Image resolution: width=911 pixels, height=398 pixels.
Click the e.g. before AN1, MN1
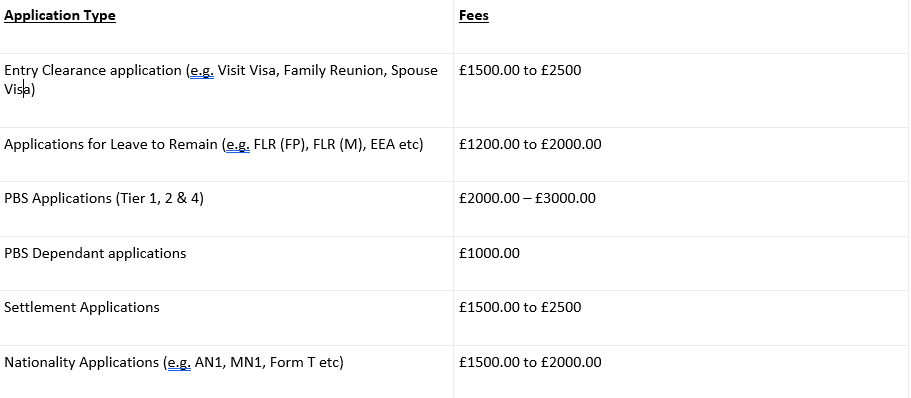179,363
